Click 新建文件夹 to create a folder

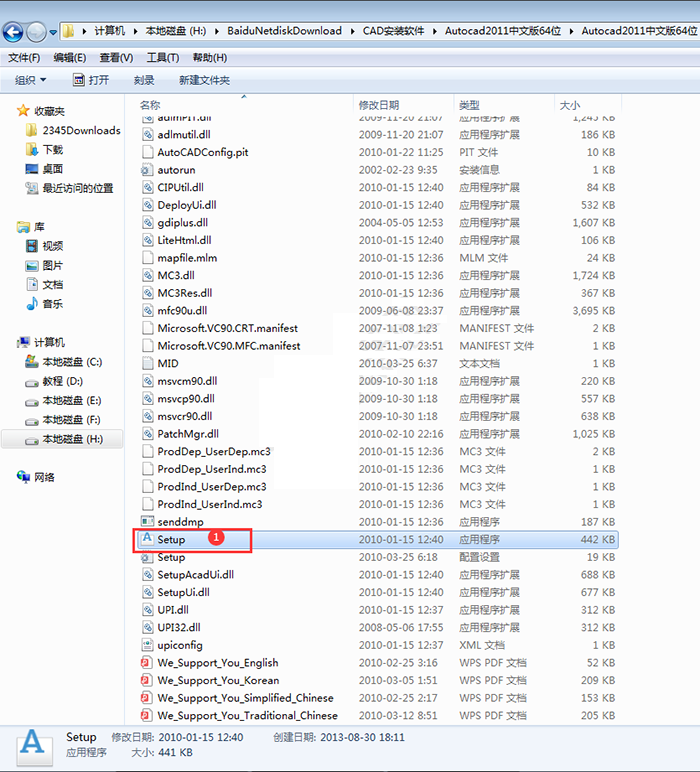[204, 80]
